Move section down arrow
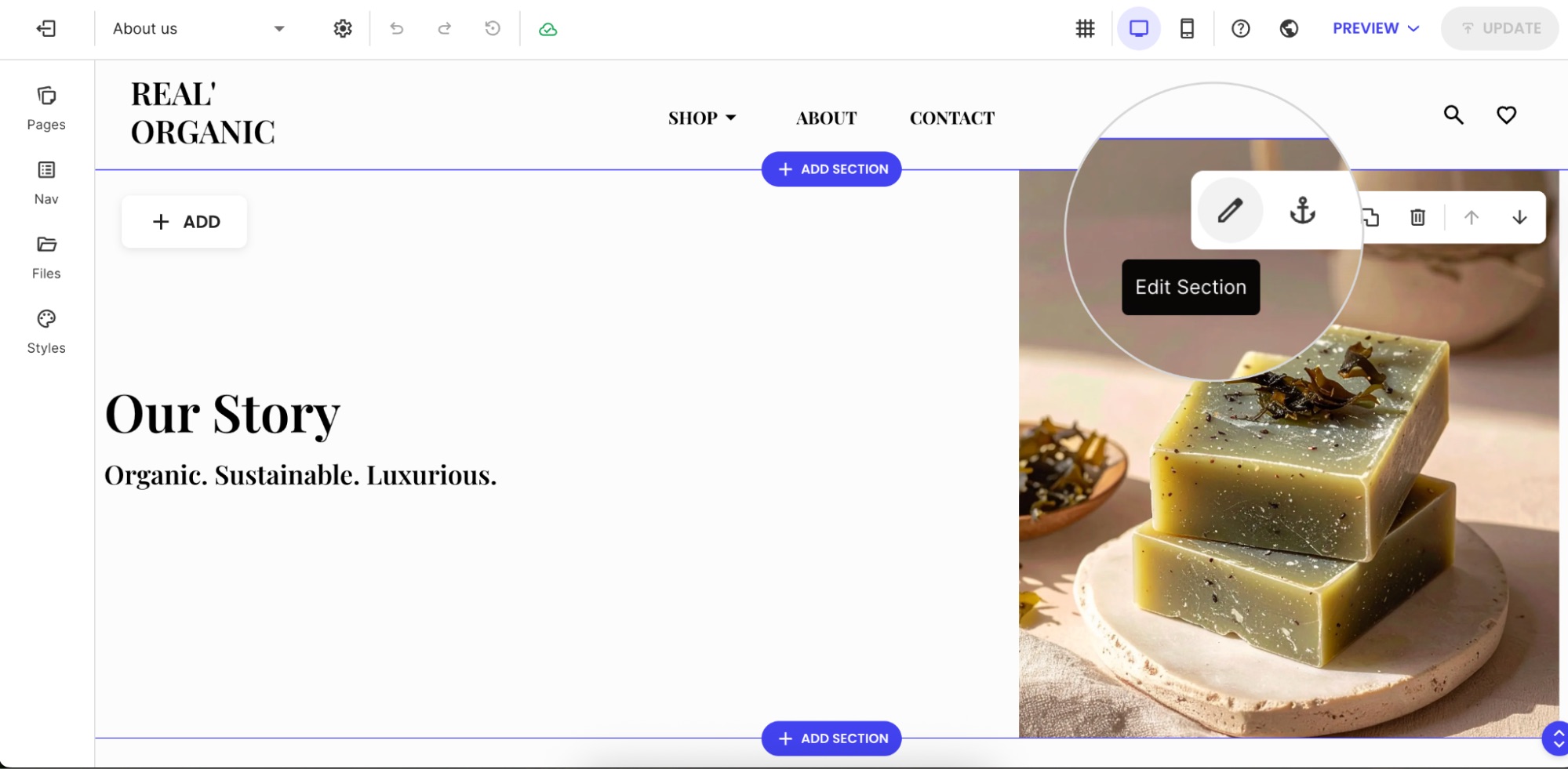The width and height of the screenshot is (1568, 769). (1519, 217)
